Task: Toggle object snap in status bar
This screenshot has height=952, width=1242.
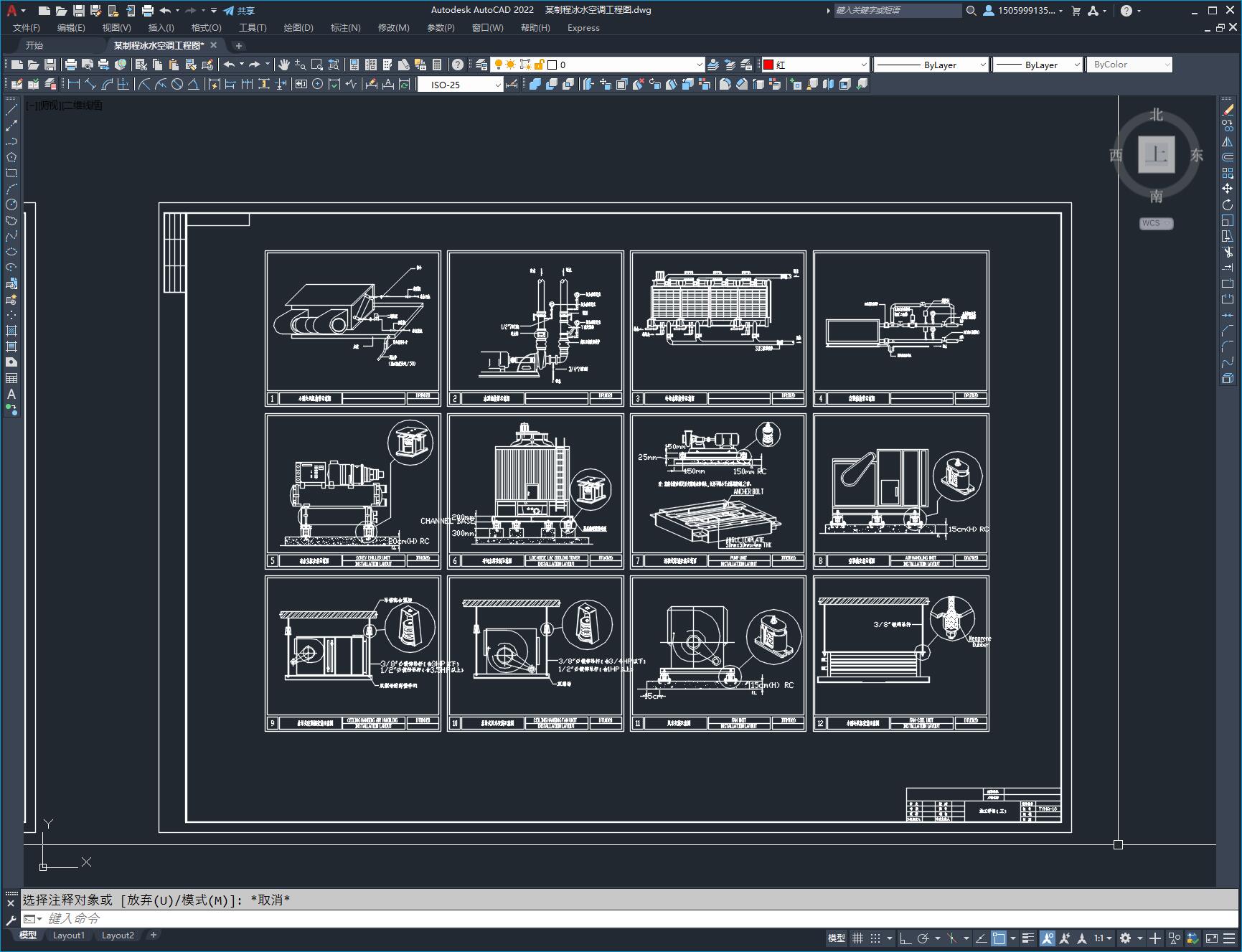Action: (x=998, y=938)
